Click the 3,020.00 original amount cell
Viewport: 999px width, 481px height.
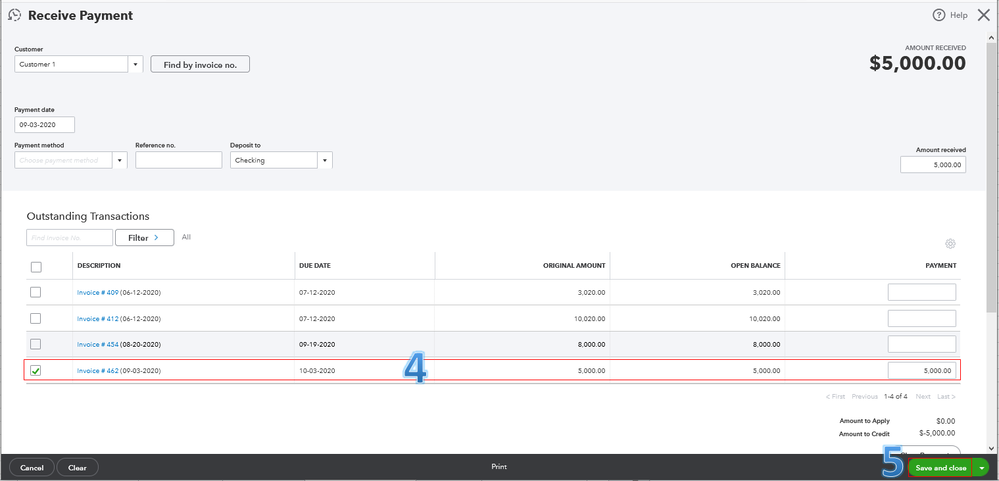click(x=593, y=292)
